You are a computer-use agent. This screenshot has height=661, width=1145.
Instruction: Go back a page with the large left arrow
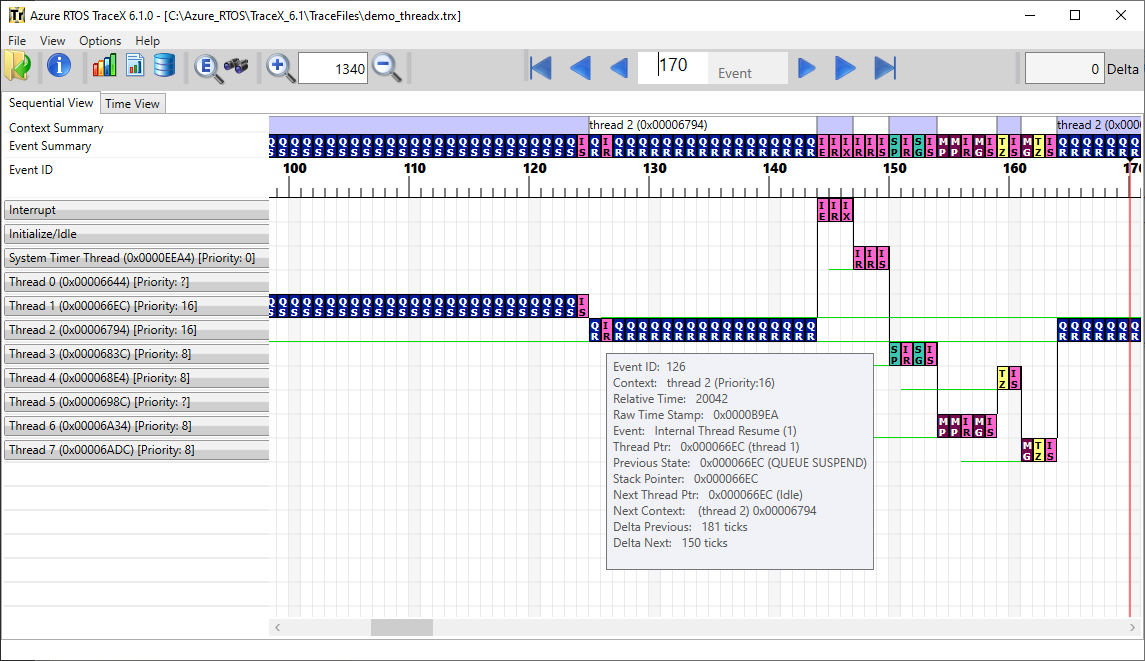click(x=581, y=68)
